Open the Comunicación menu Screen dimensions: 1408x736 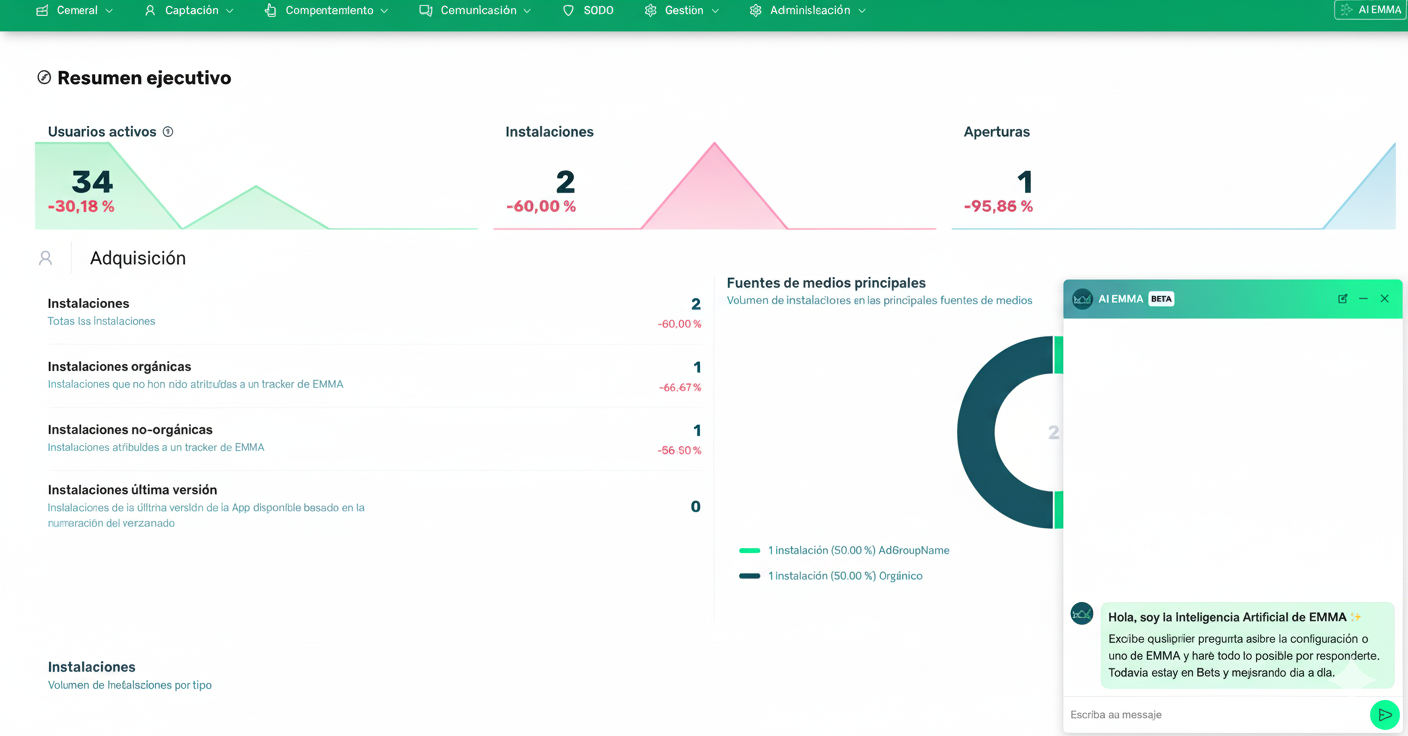coord(475,11)
